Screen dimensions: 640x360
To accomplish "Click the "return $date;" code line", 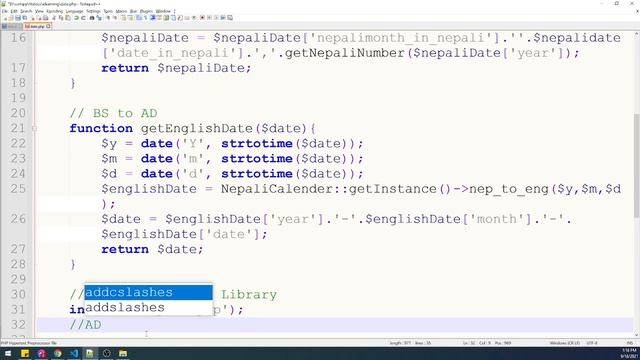I will tap(152, 249).
